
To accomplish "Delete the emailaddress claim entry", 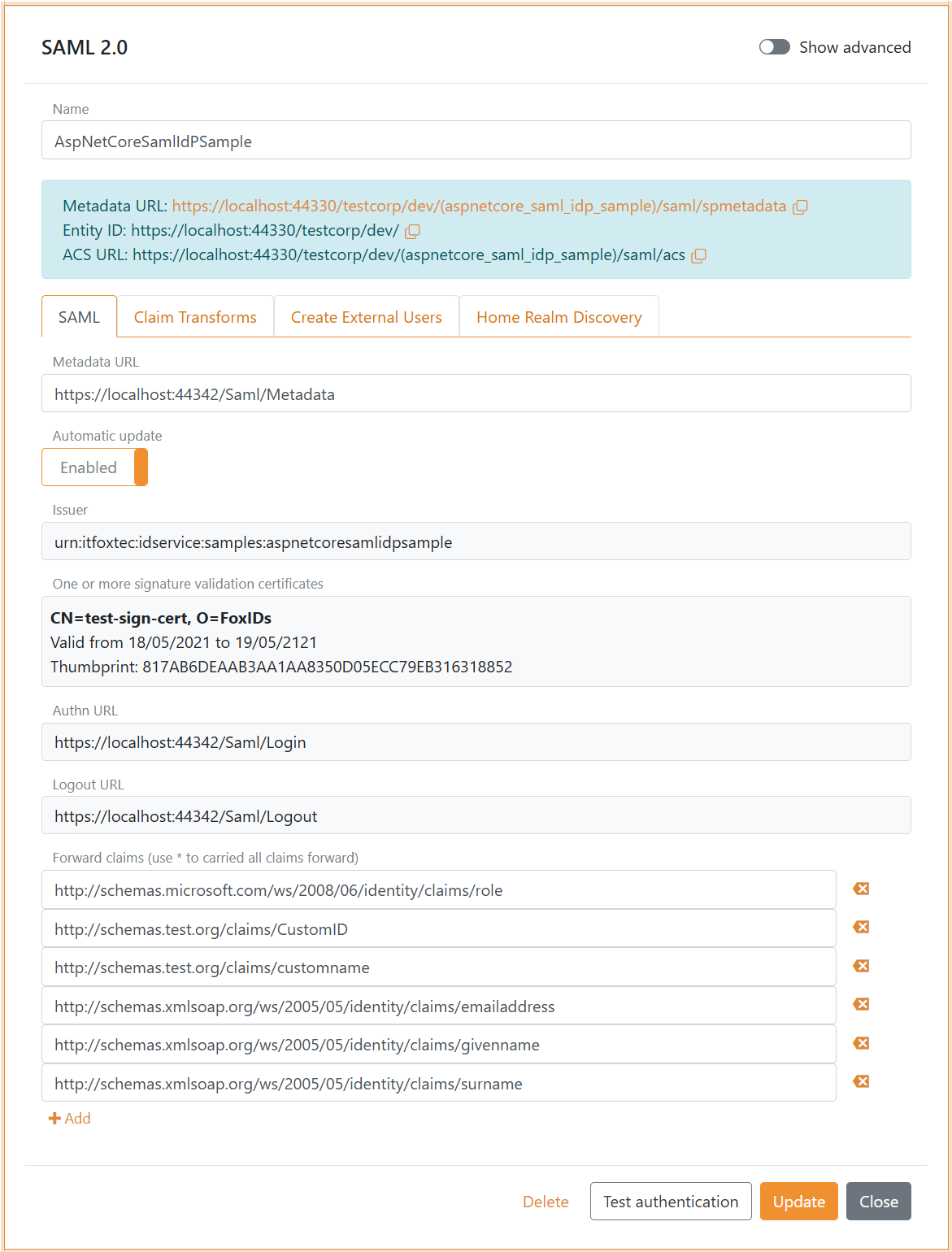I will tap(860, 1004).
